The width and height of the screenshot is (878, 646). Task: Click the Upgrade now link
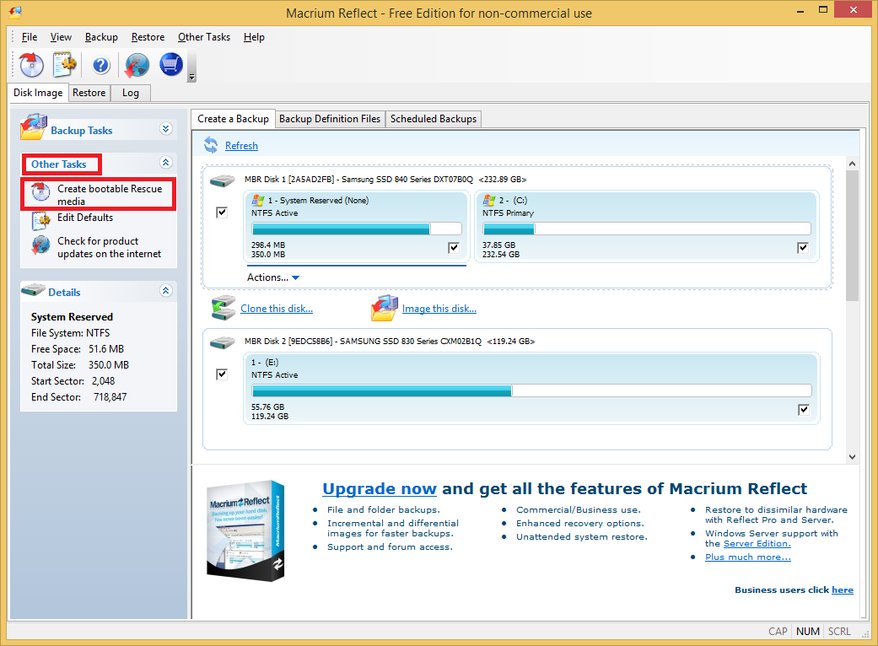click(379, 489)
